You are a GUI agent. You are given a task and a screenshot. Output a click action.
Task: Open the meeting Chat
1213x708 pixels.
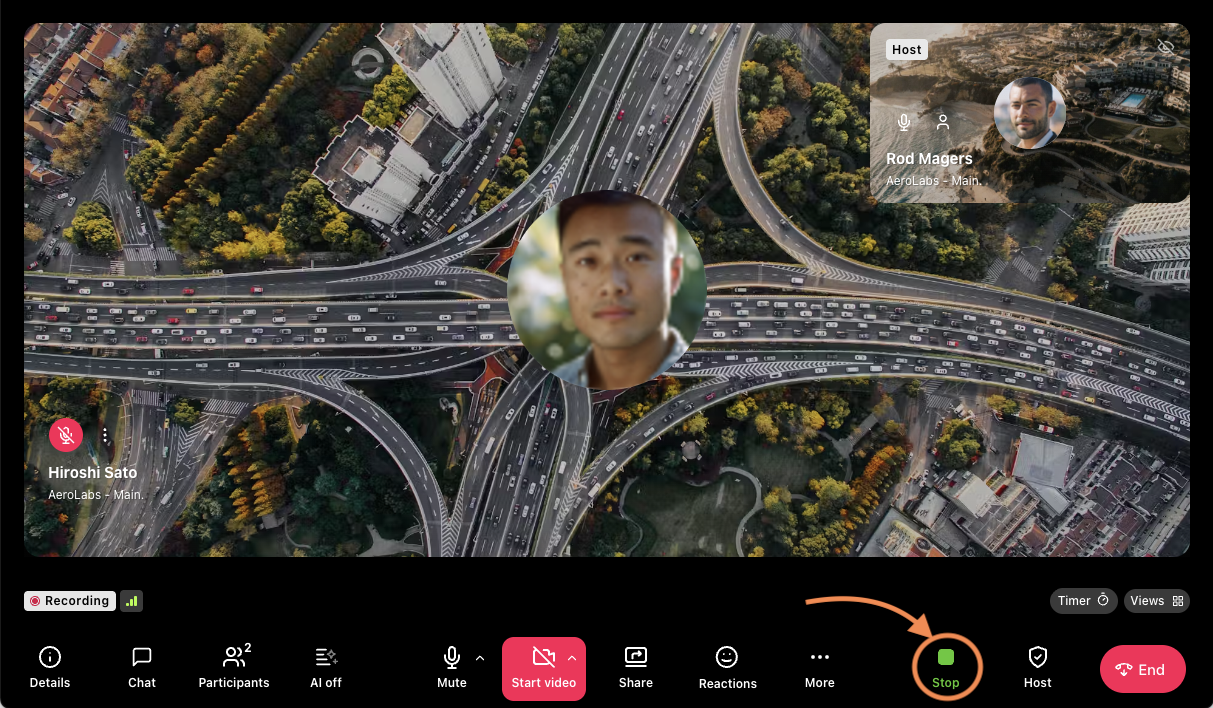point(141,666)
